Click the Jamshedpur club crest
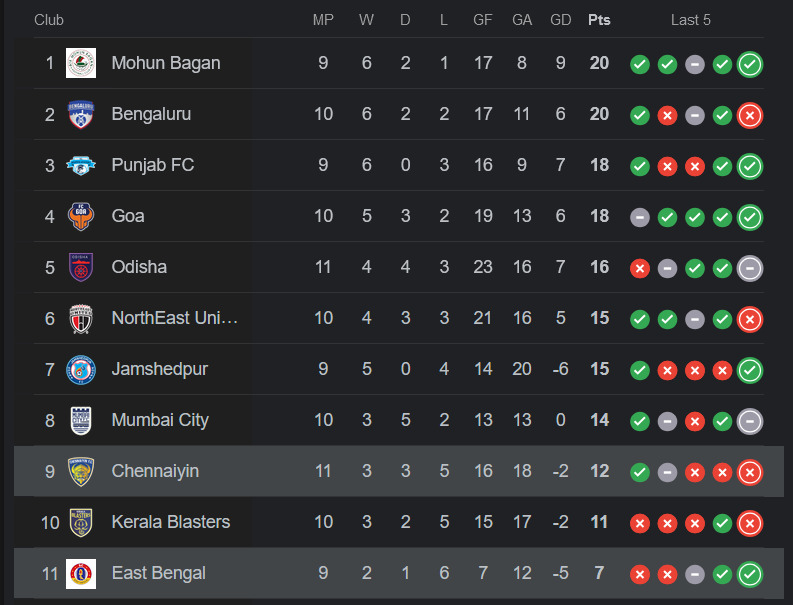The image size is (793, 605). click(81, 369)
